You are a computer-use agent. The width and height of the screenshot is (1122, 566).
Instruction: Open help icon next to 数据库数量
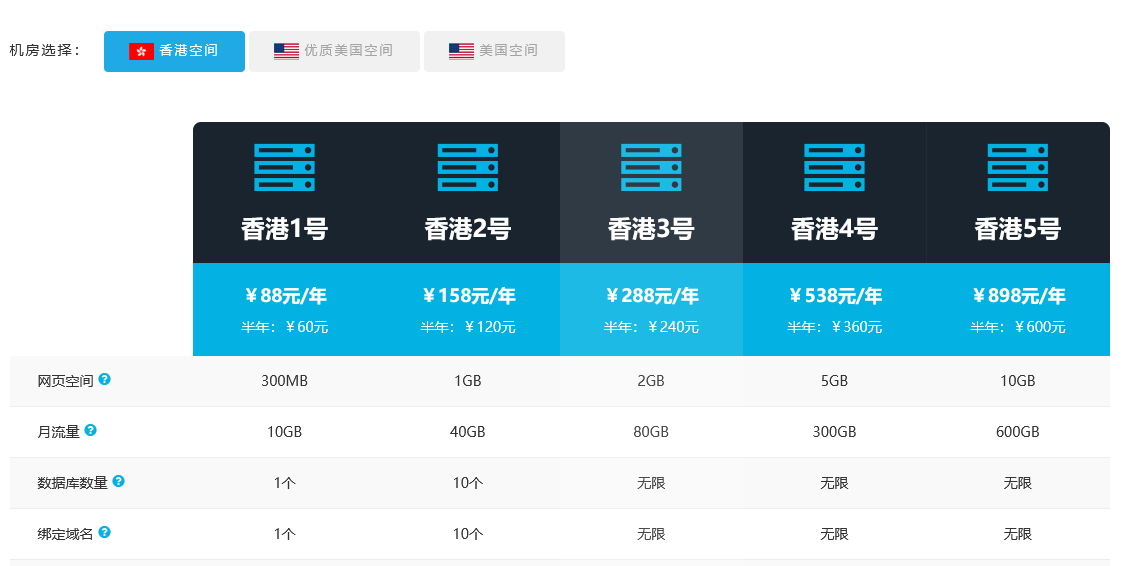pos(119,481)
